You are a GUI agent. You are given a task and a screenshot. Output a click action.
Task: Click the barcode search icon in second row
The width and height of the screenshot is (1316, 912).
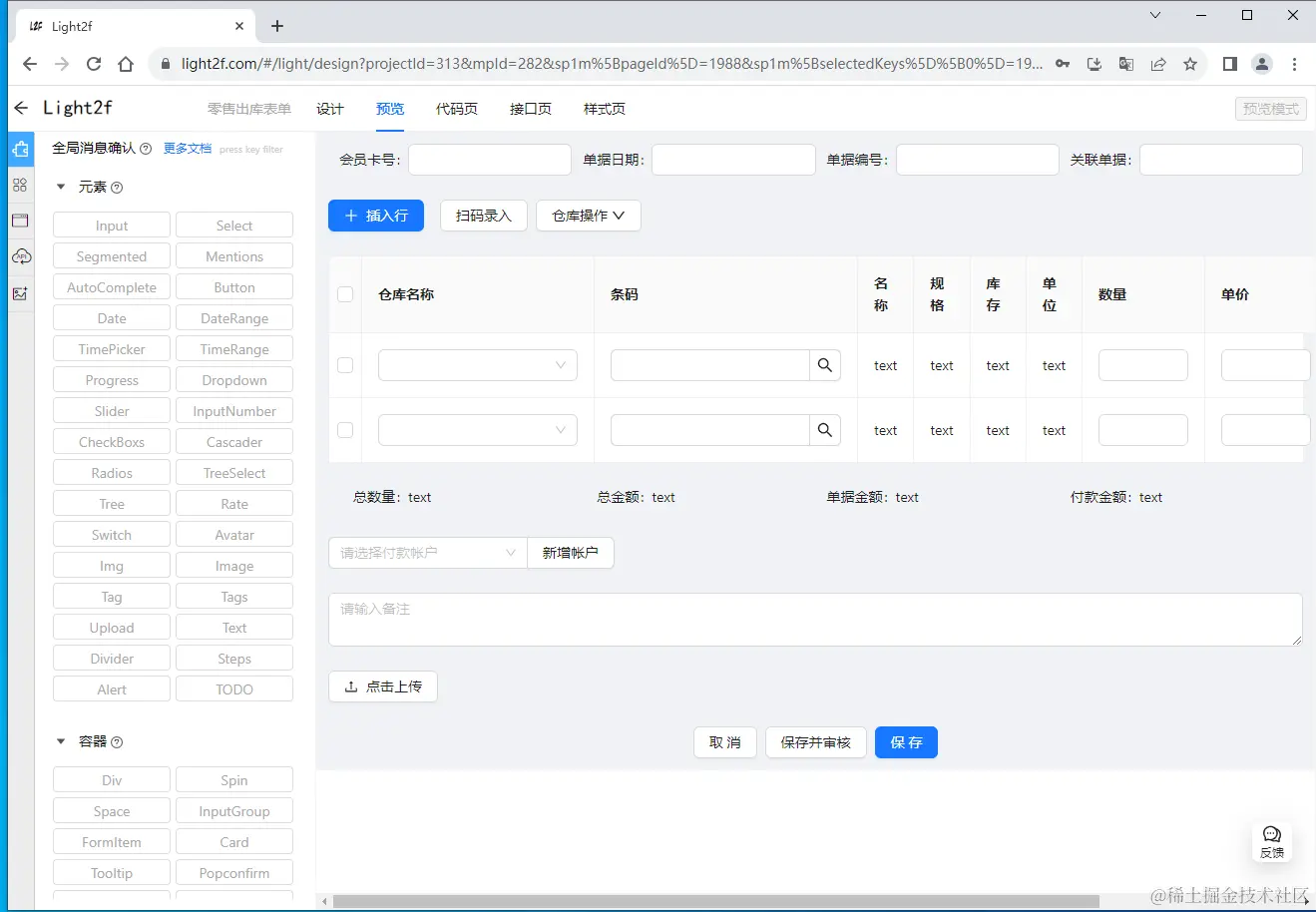(x=825, y=430)
